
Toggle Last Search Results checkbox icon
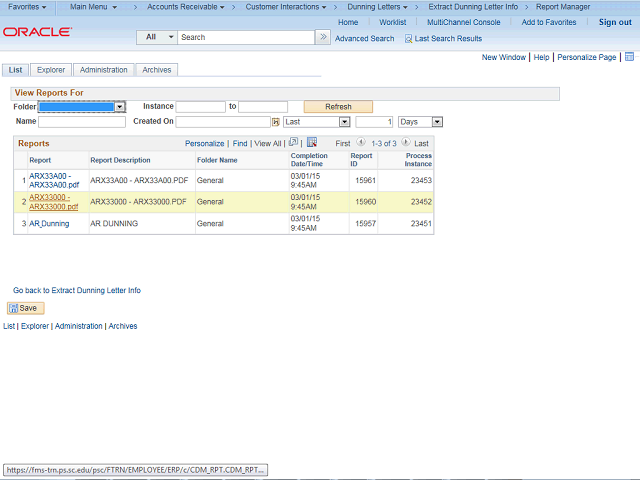tap(408, 38)
